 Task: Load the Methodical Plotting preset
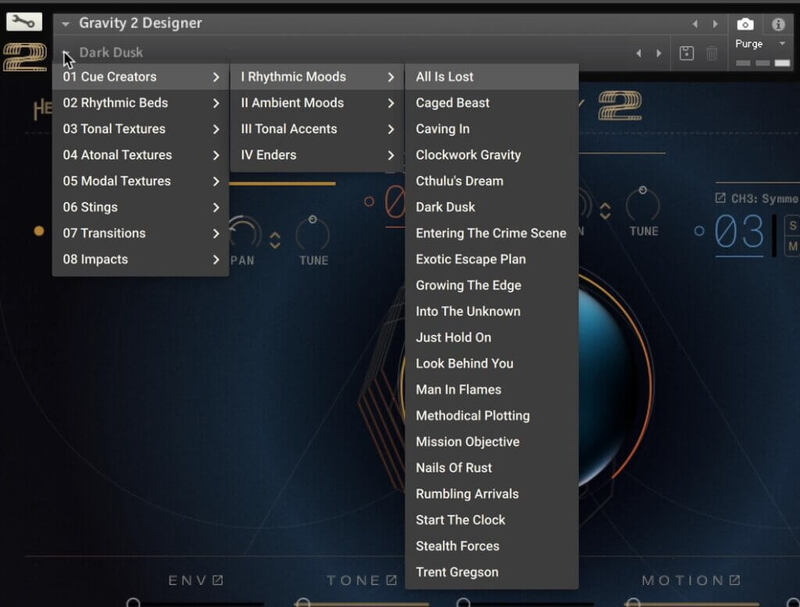click(x=492, y=415)
